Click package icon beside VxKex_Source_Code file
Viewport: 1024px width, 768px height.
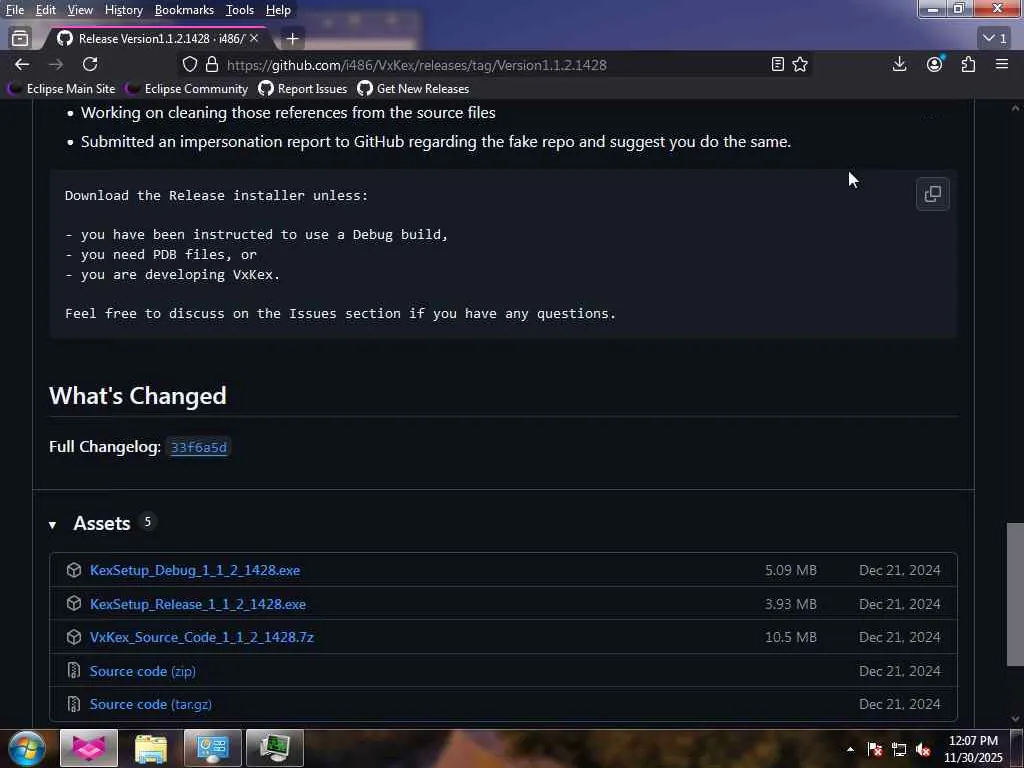coord(74,637)
